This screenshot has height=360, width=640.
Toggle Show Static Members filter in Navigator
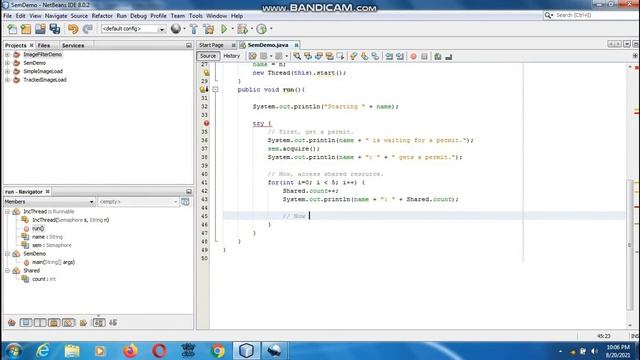[x=40, y=323]
